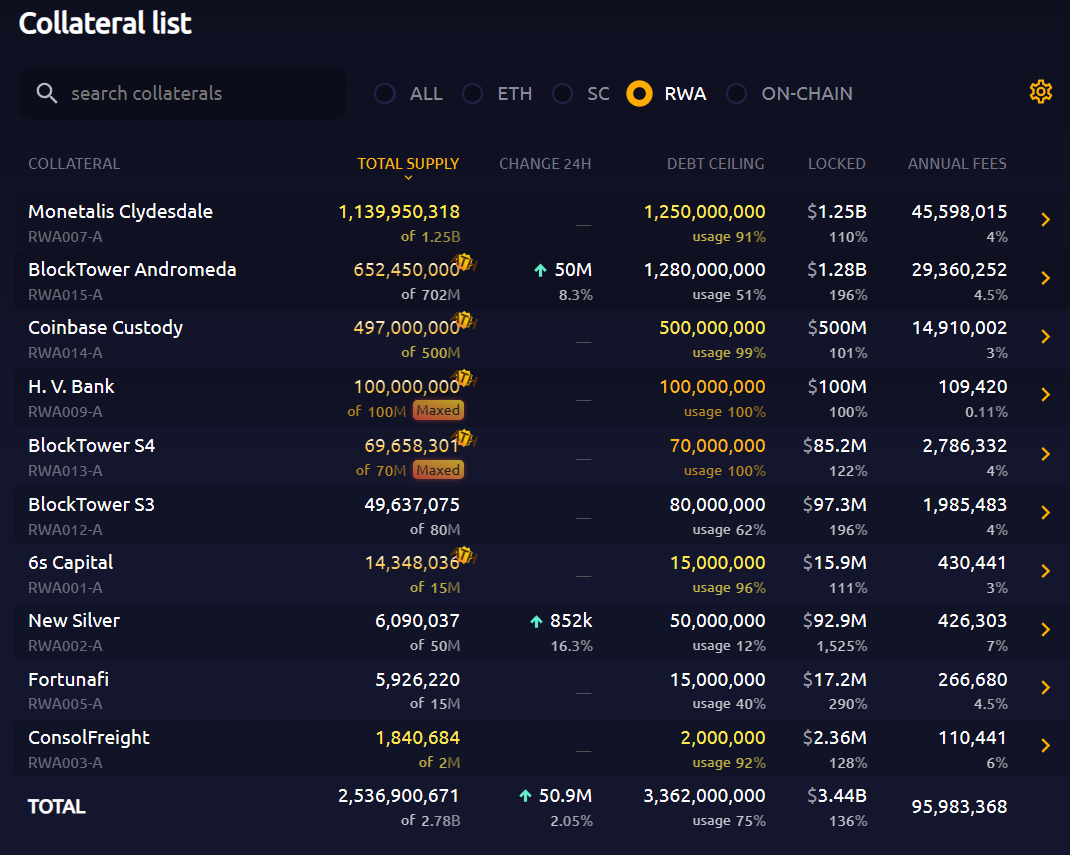Open the BlockTower S3 collateral link
This screenshot has height=855, width=1070.
(91, 504)
